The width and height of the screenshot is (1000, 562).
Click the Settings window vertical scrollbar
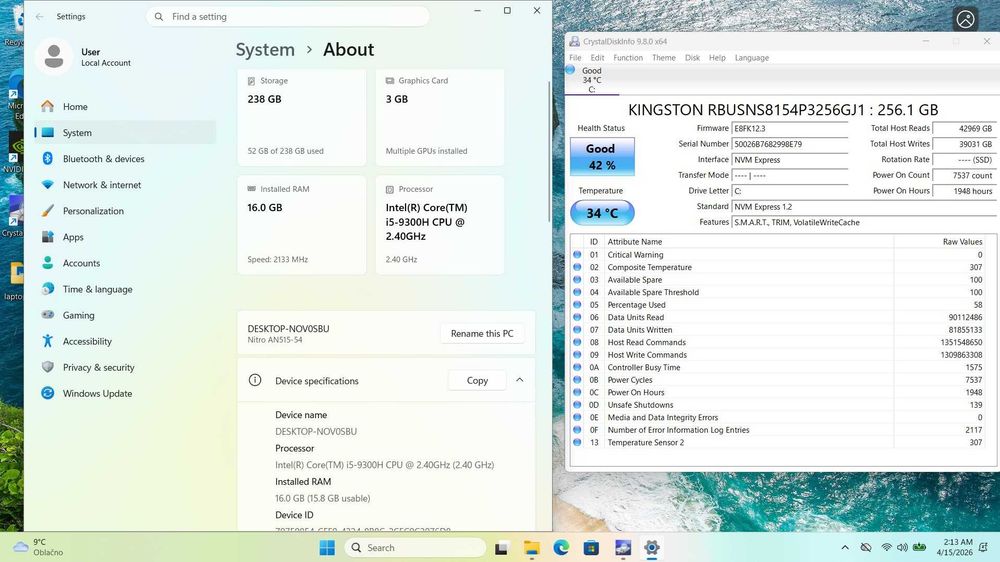coord(549,151)
